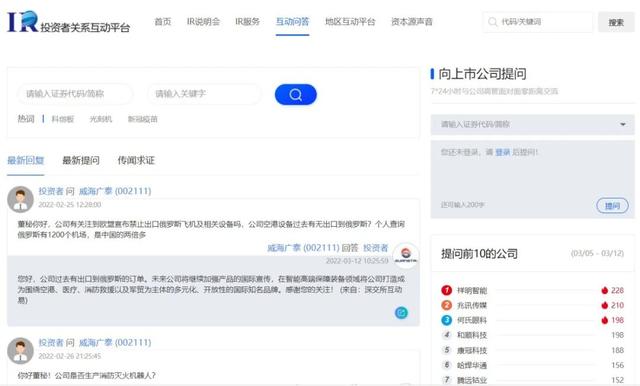The width and height of the screenshot is (640, 386).
Task: Switch to the 最新提问 tab
Action: [x=81, y=160]
